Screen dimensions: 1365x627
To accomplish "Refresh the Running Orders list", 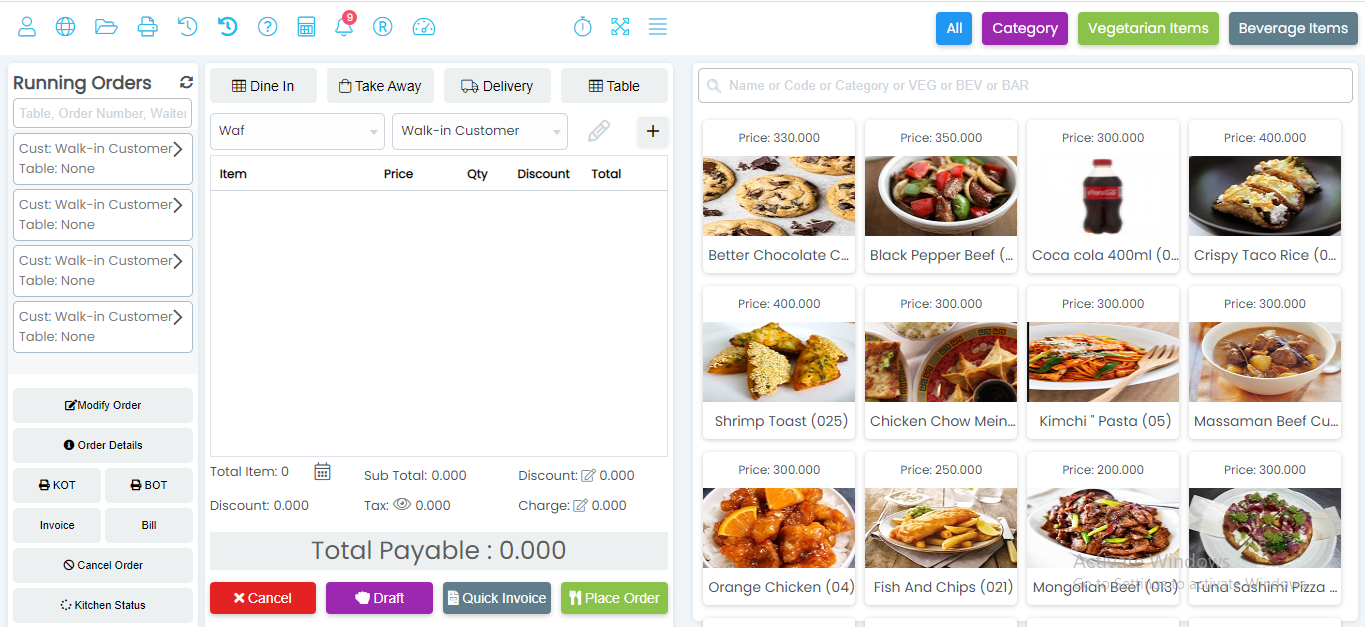I will (186, 83).
